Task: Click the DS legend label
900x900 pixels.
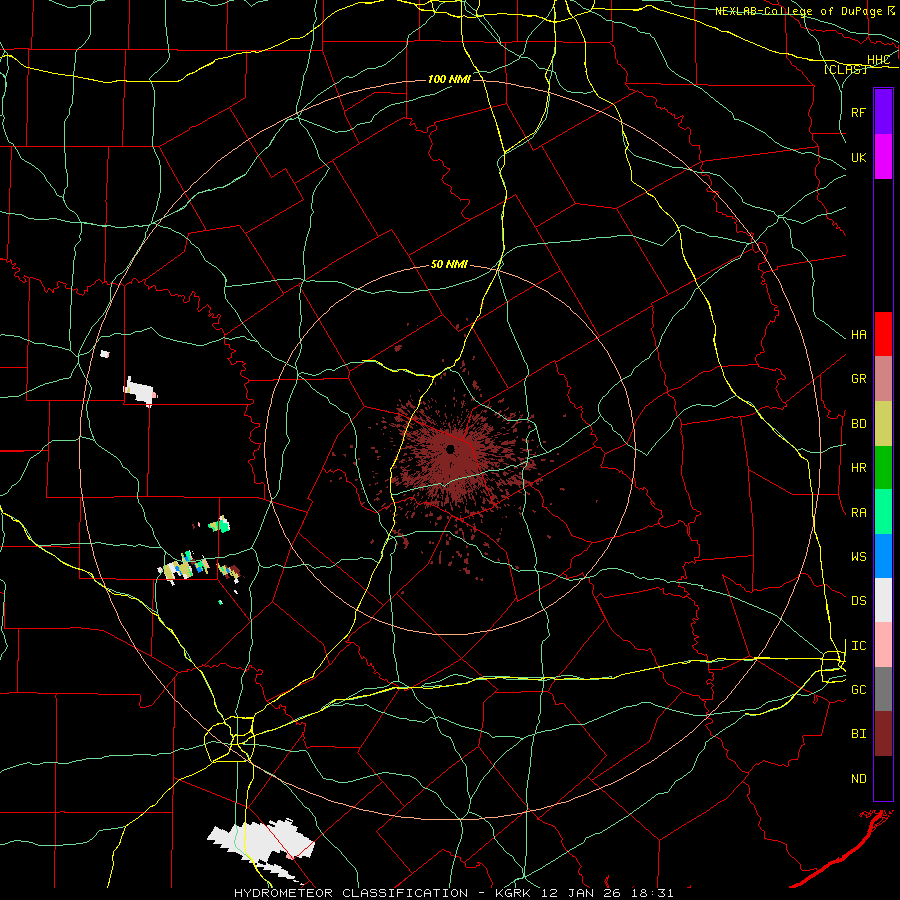Action: (858, 601)
